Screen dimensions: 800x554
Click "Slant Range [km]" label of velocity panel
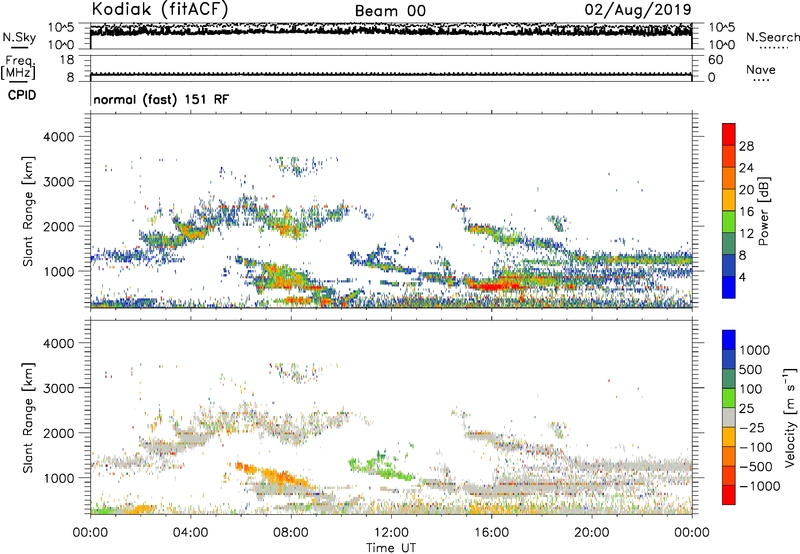[28, 418]
